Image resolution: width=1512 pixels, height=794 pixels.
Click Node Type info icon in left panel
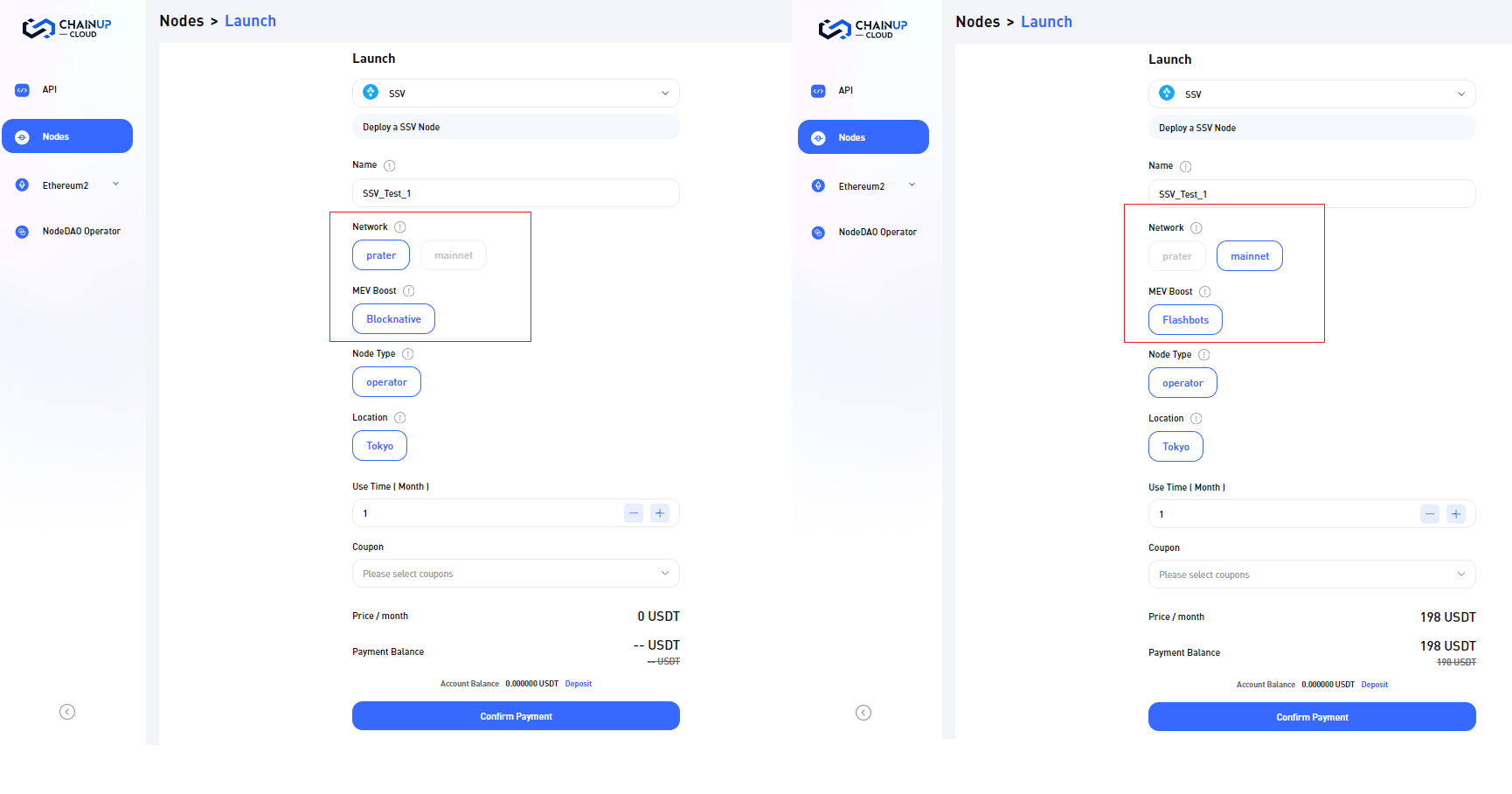pyautogui.click(x=408, y=354)
